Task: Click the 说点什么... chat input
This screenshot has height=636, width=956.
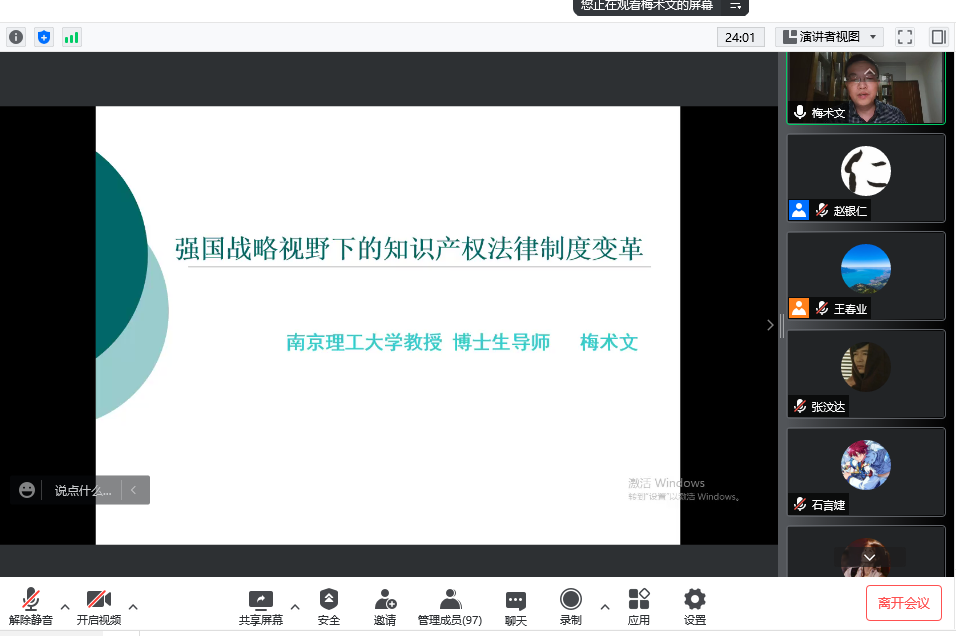Action: pos(83,490)
